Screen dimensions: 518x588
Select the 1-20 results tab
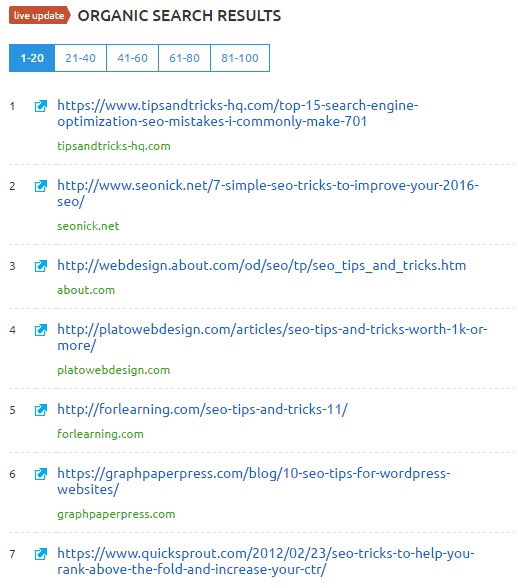click(x=32, y=58)
